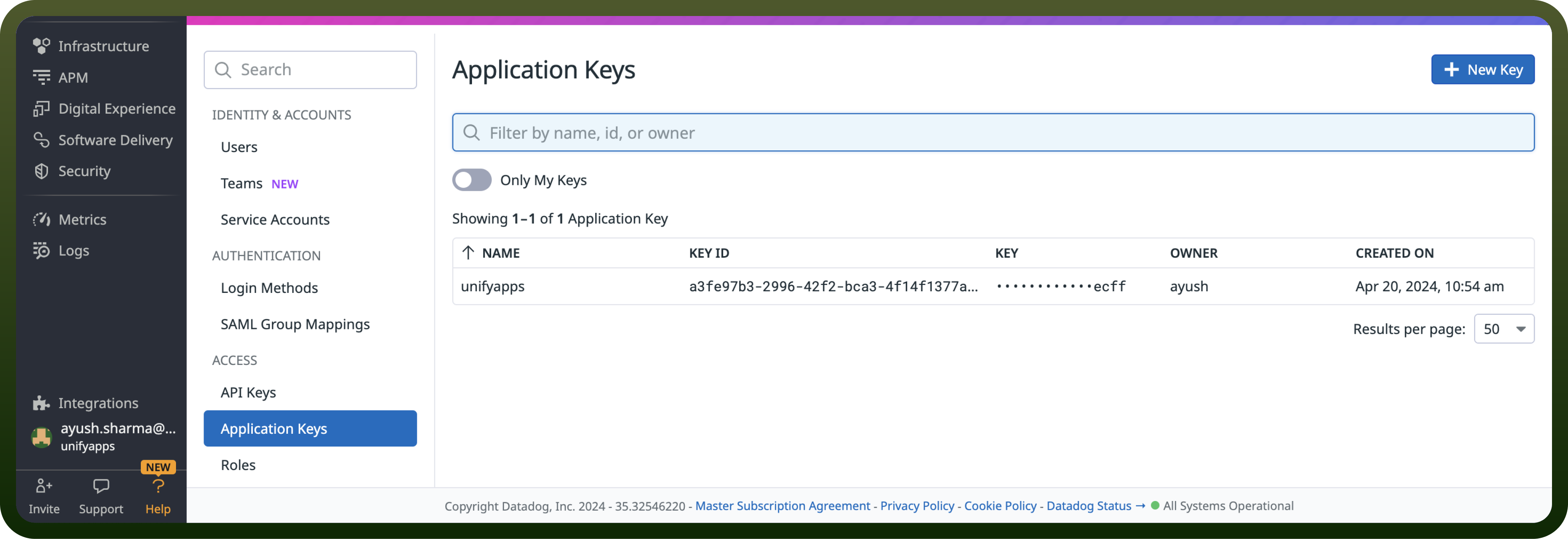Click the plus icon on New Key
The height and width of the screenshot is (539, 1568).
click(1452, 70)
